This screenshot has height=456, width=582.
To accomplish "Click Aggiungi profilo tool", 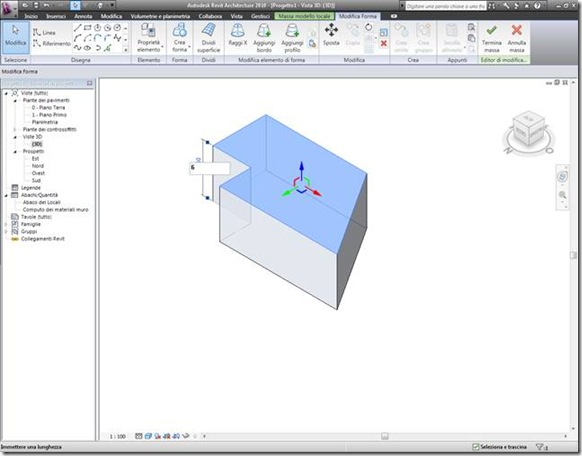I will click(292, 37).
